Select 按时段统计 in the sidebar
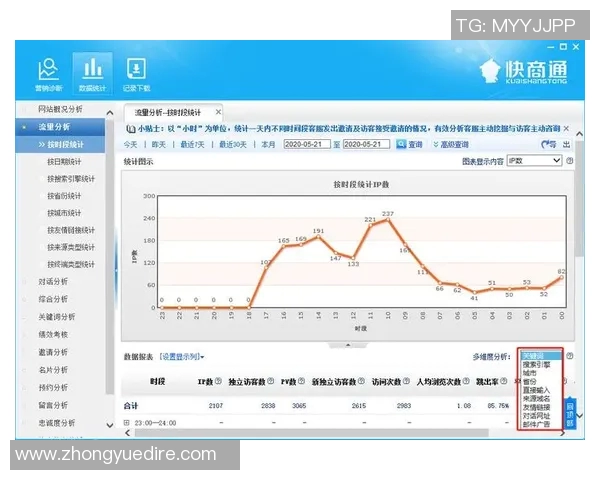 [x=60, y=144]
